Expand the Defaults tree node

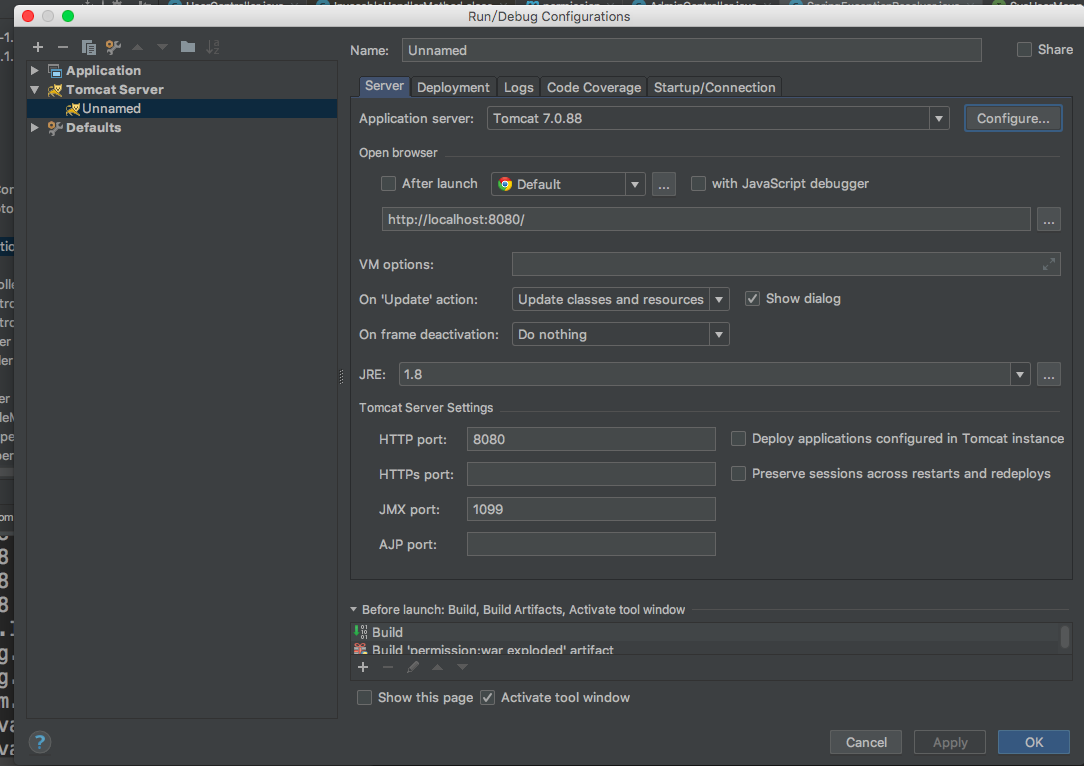[35, 127]
